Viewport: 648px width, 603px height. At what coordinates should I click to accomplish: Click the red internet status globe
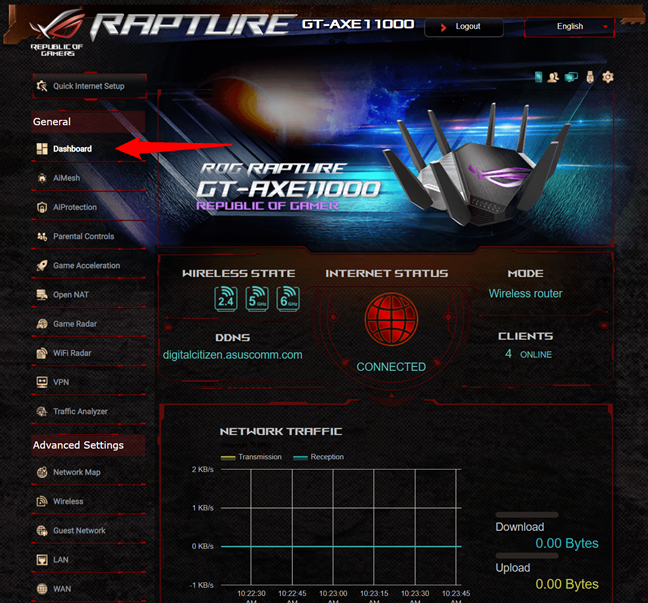coord(391,319)
